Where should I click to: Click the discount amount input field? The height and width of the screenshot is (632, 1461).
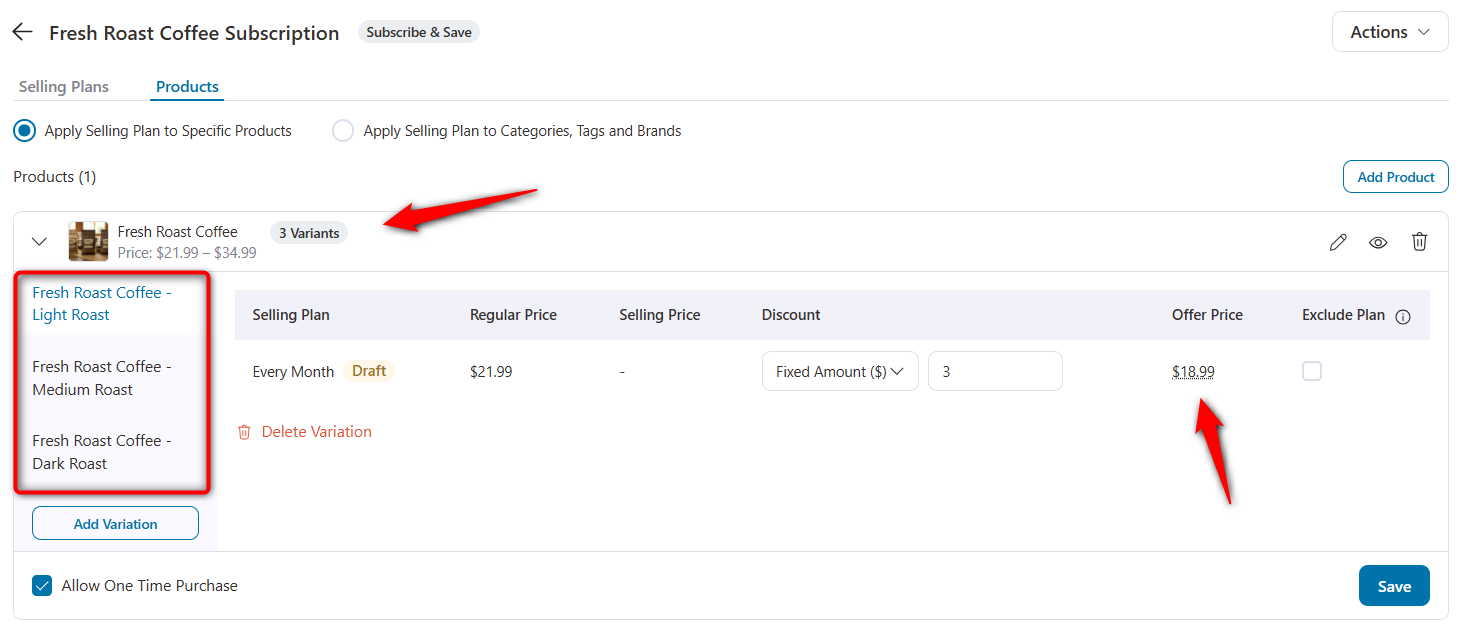point(995,371)
